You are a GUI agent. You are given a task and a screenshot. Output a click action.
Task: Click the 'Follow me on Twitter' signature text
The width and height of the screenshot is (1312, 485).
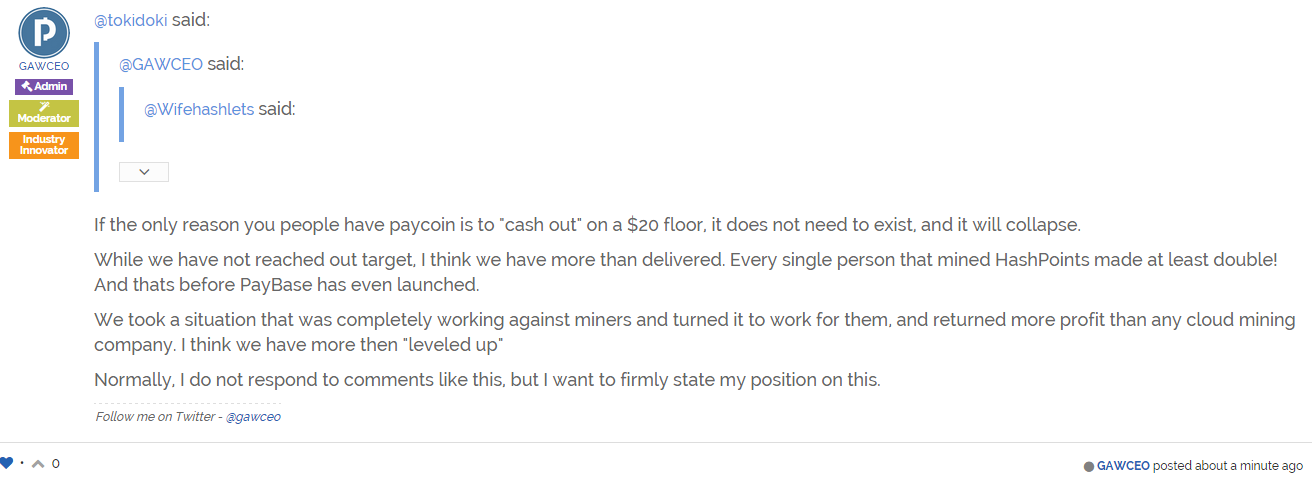pos(158,417)
